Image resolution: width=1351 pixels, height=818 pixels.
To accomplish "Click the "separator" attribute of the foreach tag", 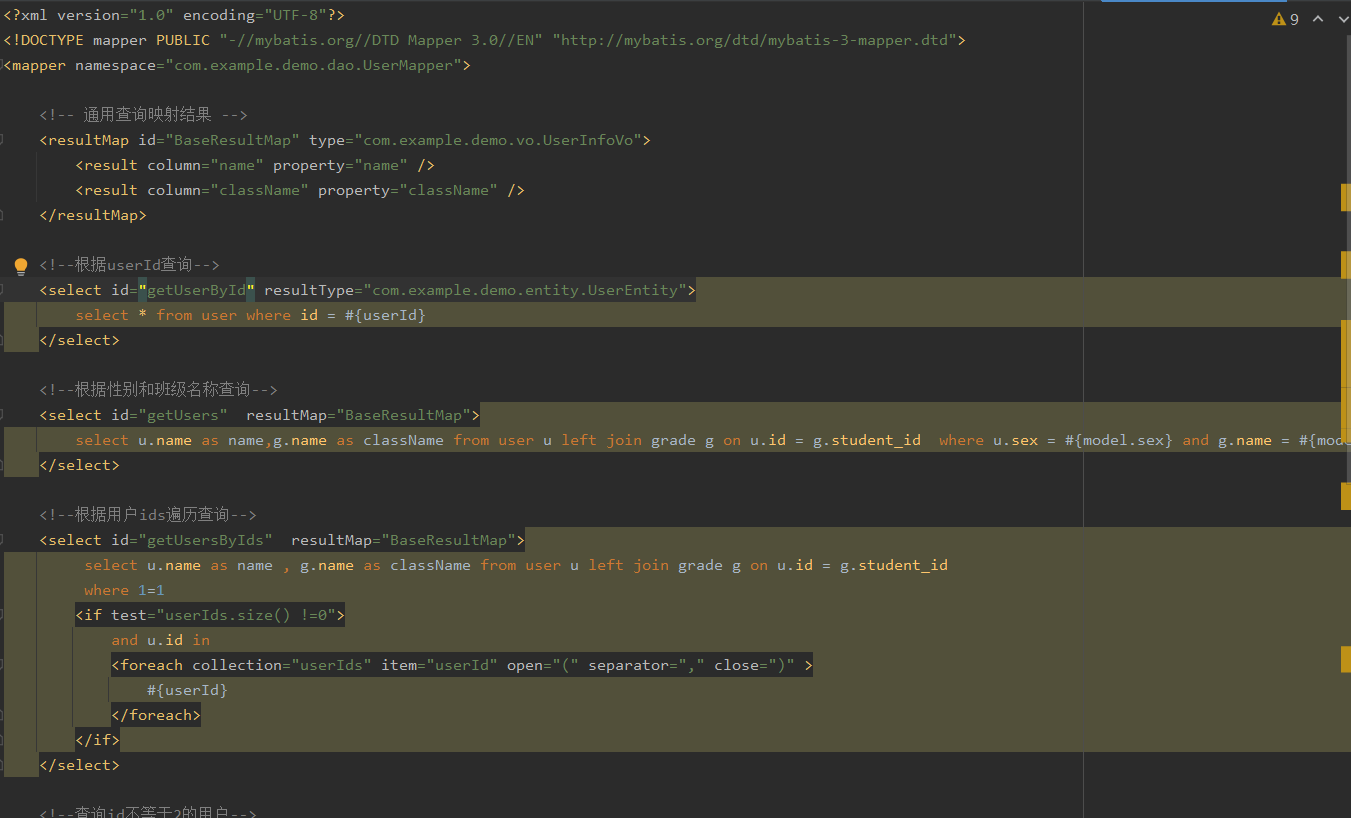I will [x=628, y=665].
